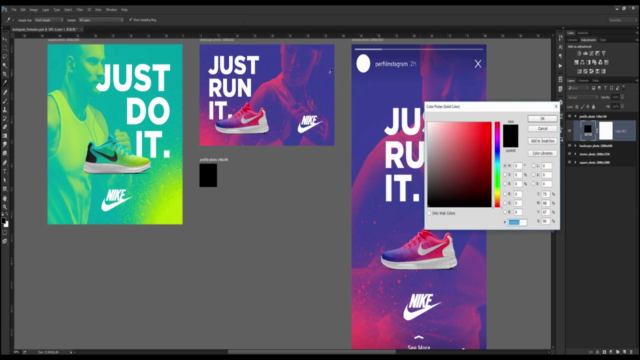Select the Crop tool
Screen dimensions: 640x360
[5, 74]
